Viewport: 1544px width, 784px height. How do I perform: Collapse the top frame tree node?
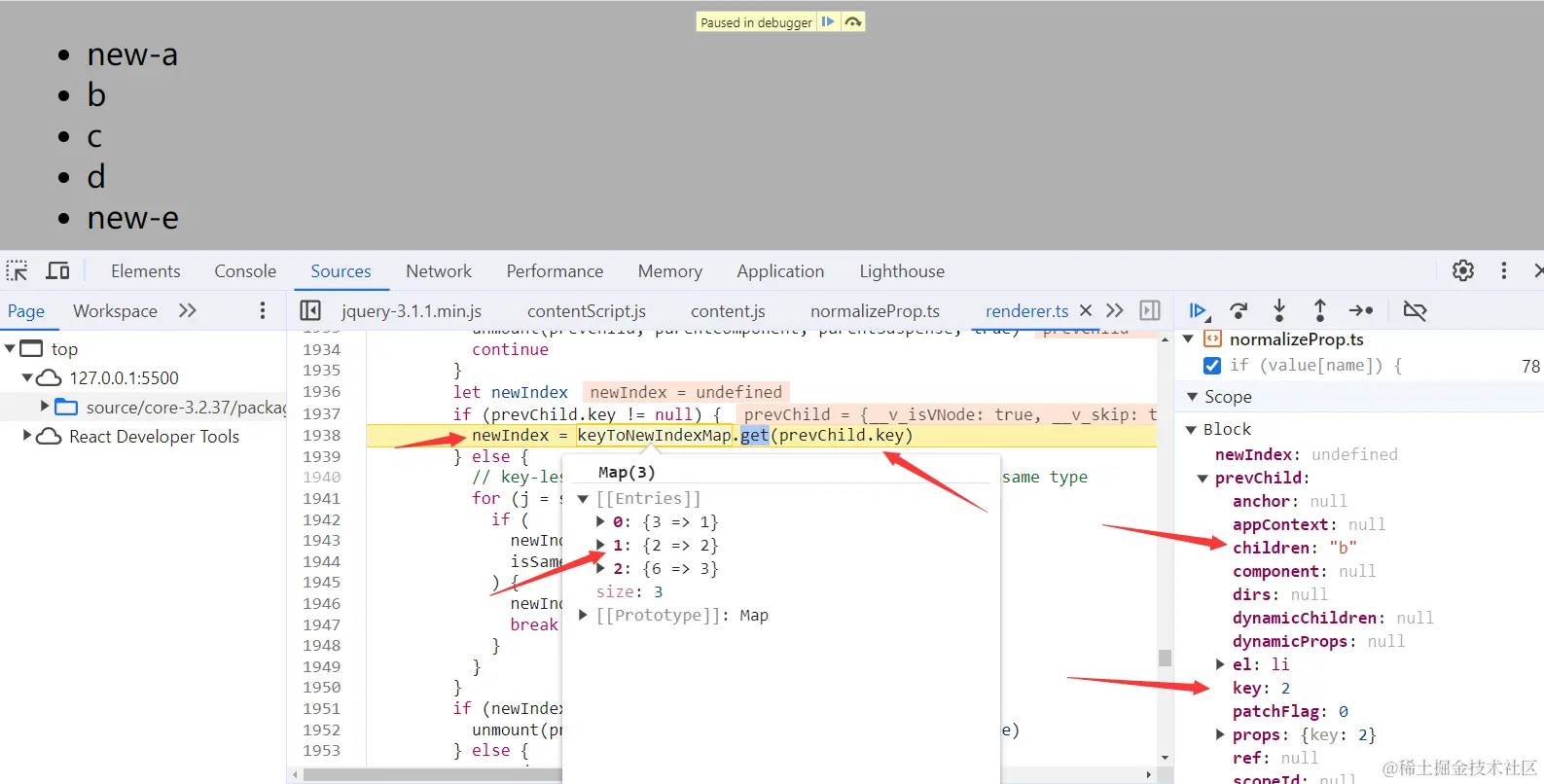click(x=10, y=348)
